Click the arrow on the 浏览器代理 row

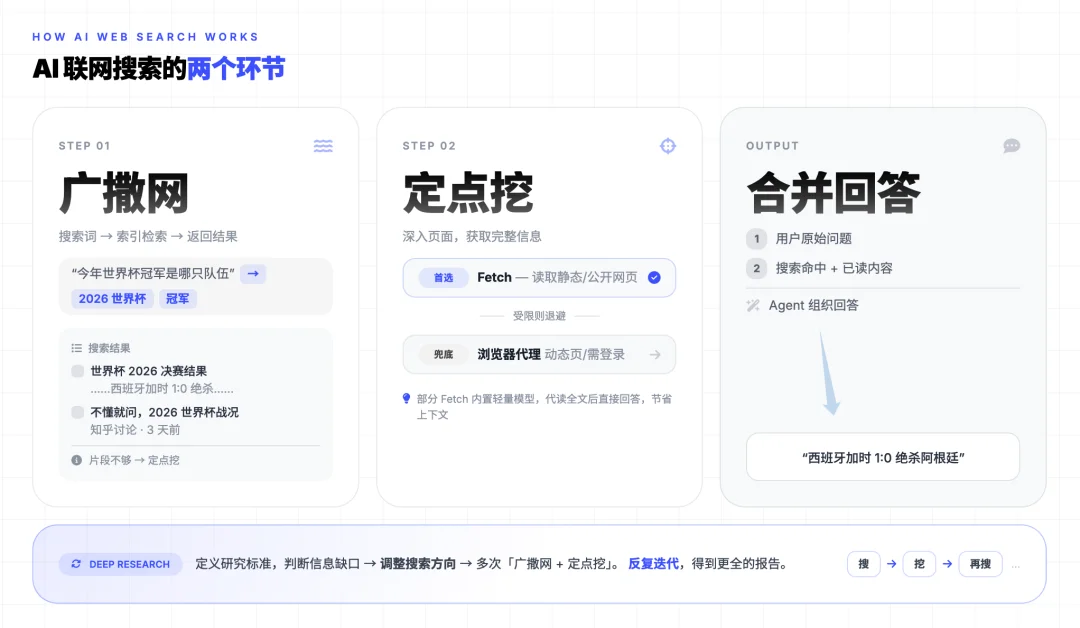pos(654,354)
